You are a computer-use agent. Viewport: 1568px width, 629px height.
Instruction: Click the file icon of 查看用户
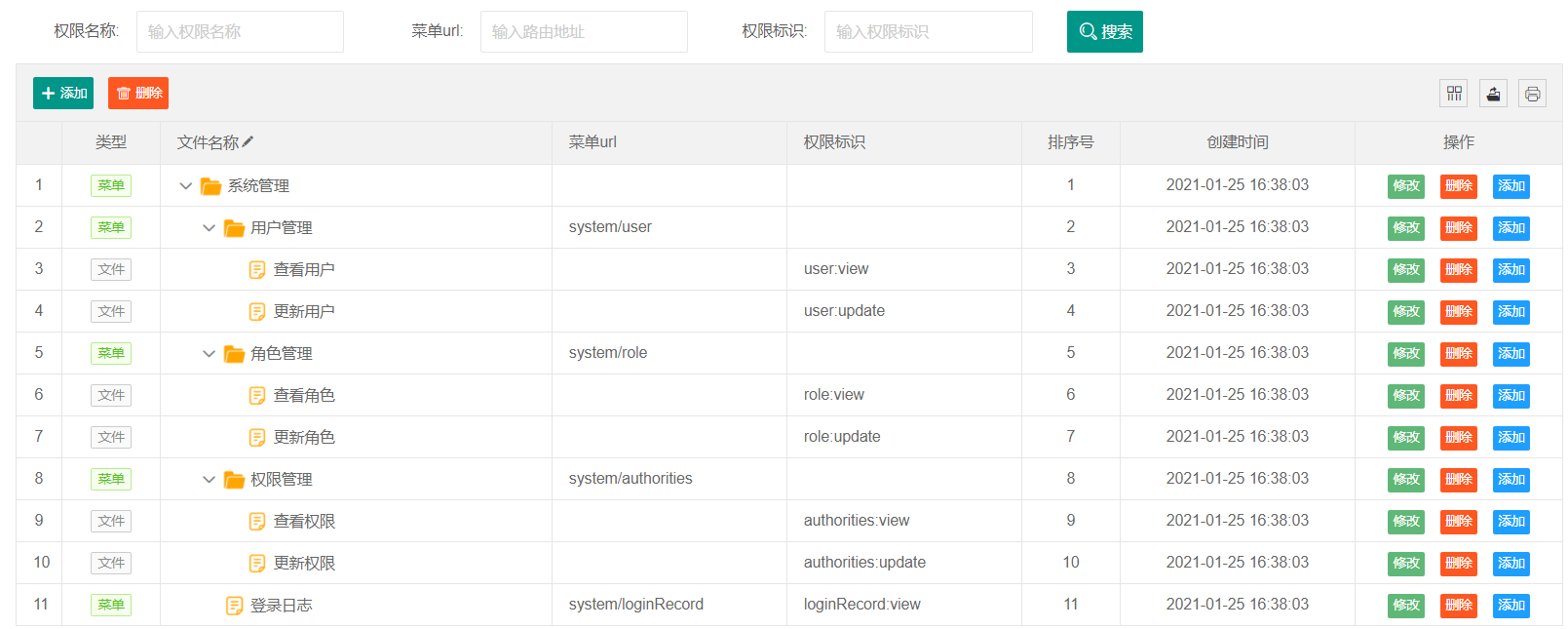257,270
